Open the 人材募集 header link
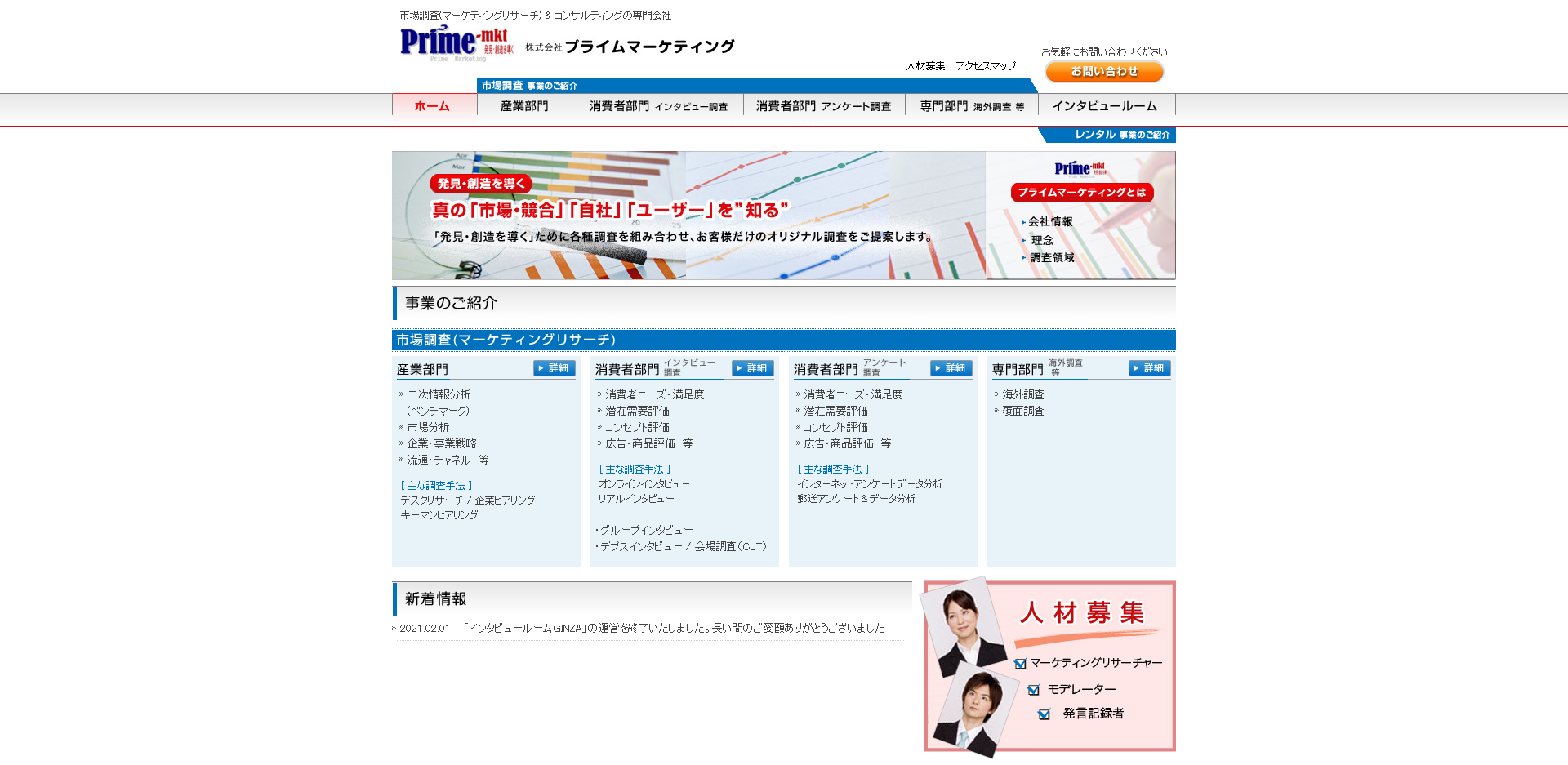Screen dimensions: 1568x765 (x=925, y=66)
